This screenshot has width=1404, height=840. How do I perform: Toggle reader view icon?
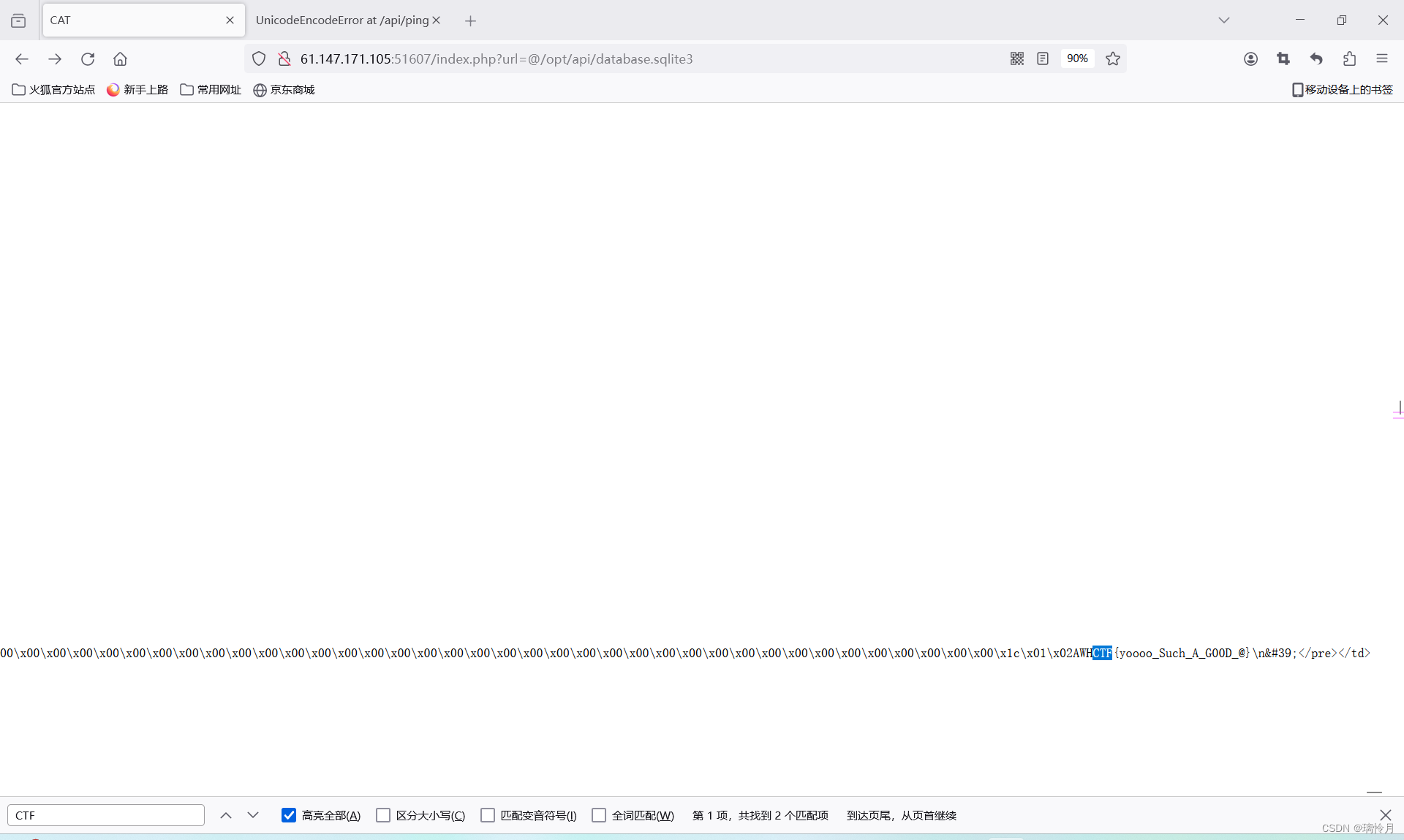(x=1043, y=58)
